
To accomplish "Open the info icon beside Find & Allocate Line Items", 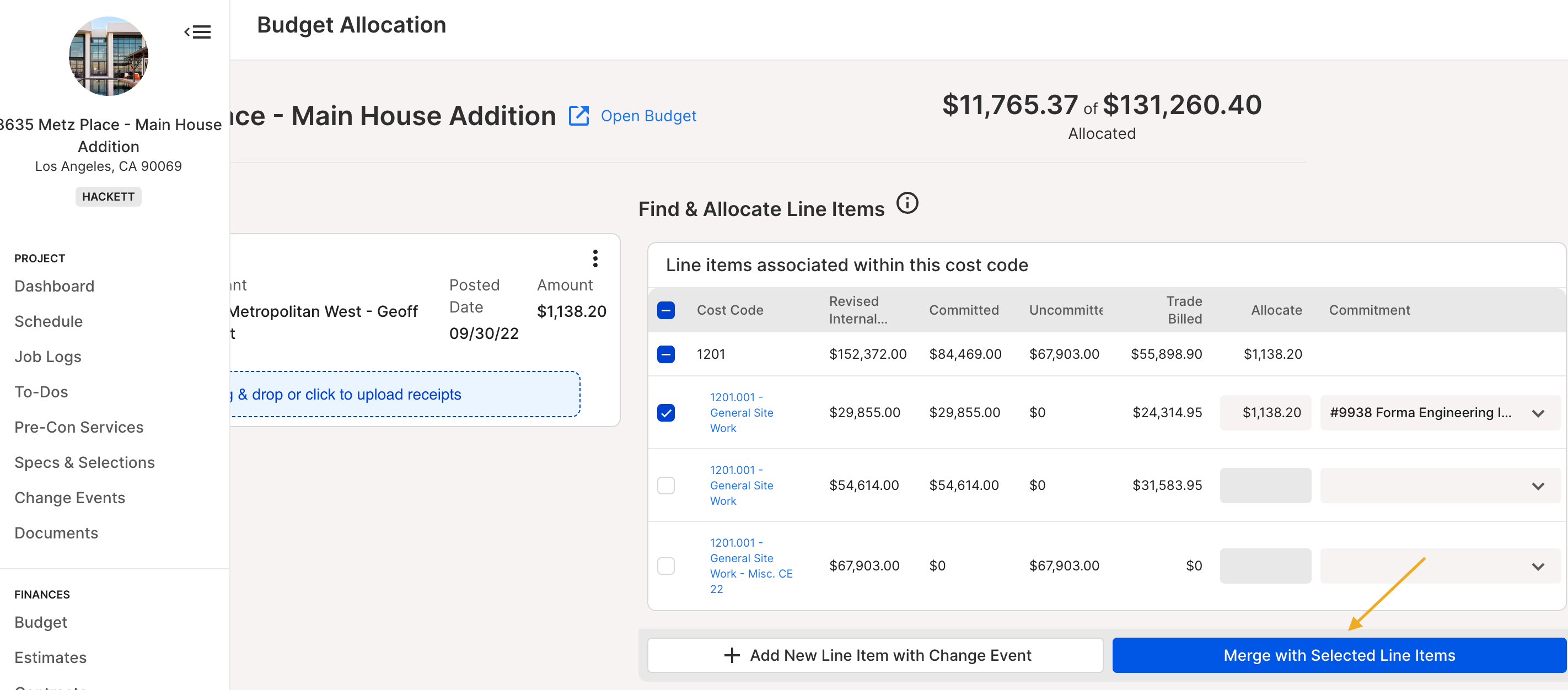I will [907, 203].
